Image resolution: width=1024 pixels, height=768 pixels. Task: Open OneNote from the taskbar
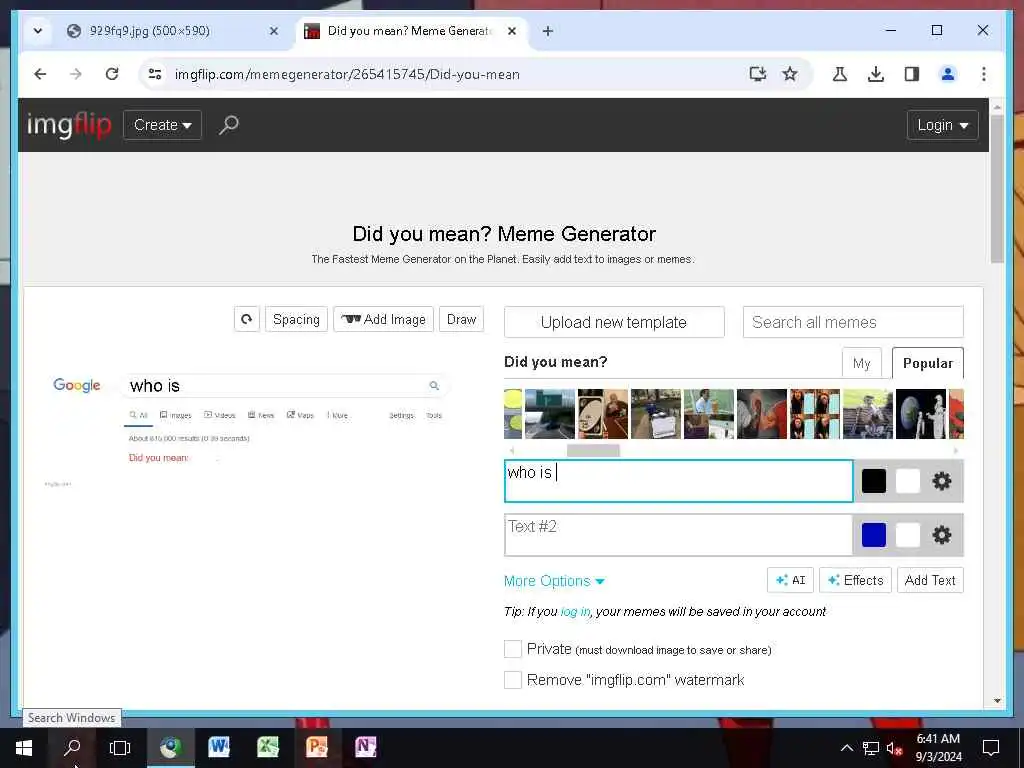tap(366, 747)
